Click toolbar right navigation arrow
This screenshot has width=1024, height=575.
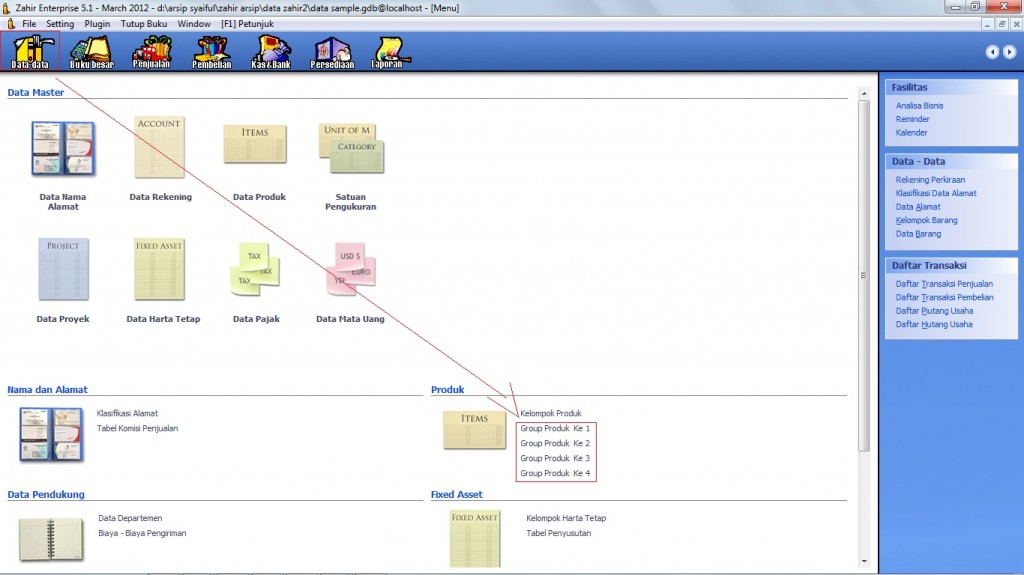click(1009, 52)
